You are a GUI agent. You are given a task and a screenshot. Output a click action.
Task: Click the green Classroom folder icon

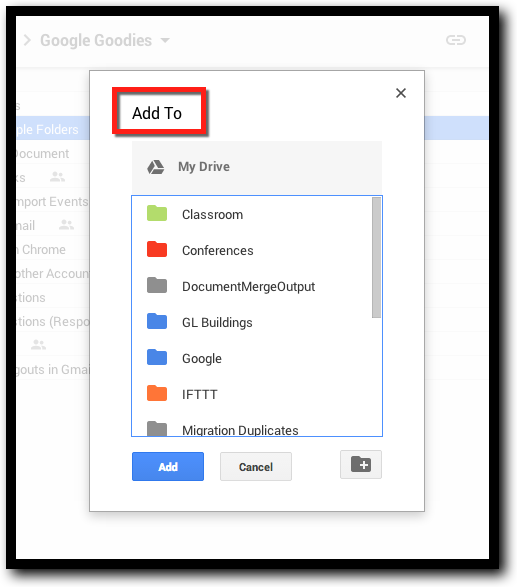click(x=157, y=213)
